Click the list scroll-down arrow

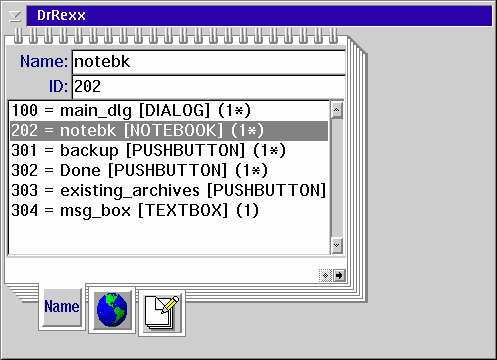337,246
